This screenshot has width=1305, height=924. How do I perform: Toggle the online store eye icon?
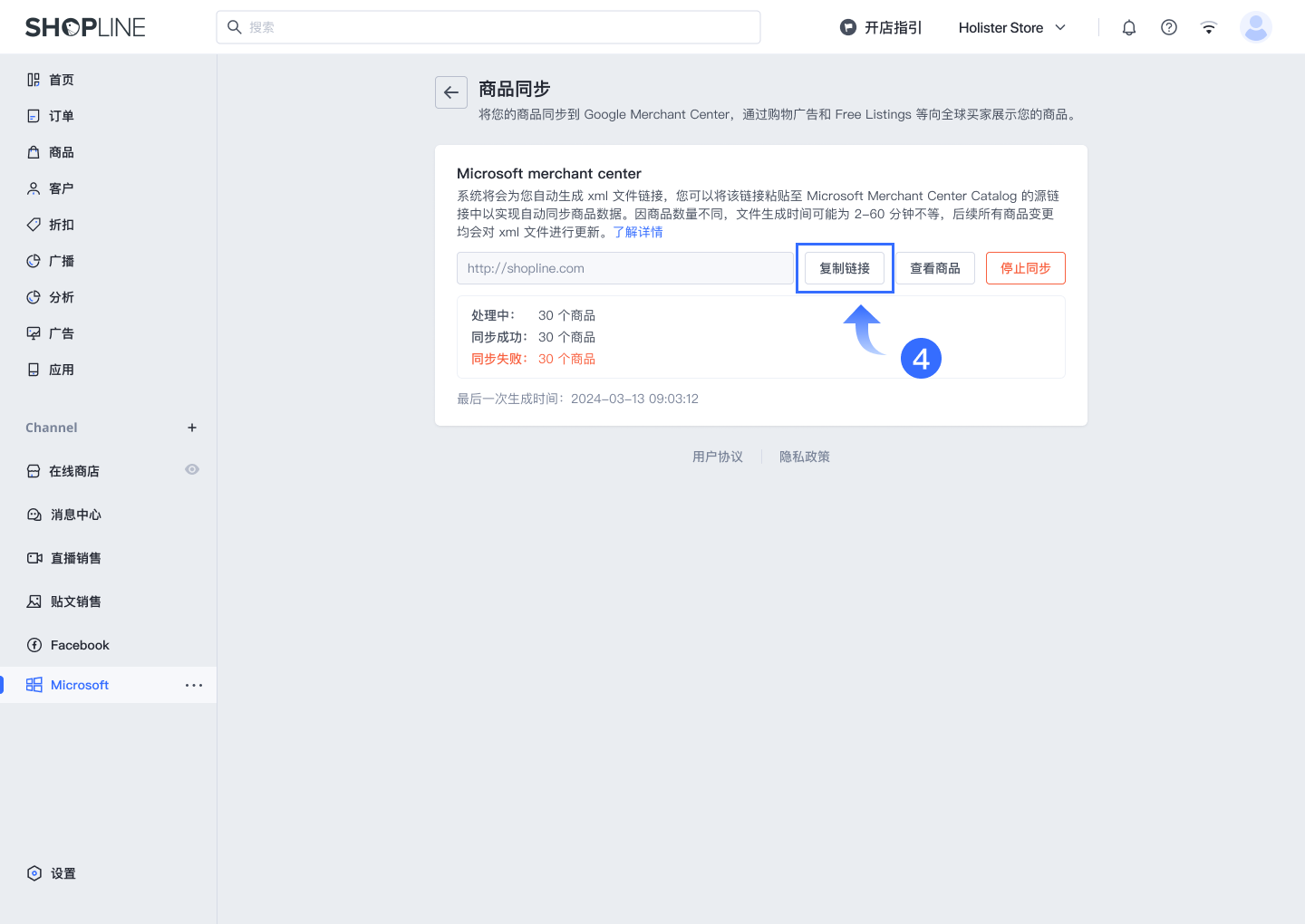tap(192, 469)
